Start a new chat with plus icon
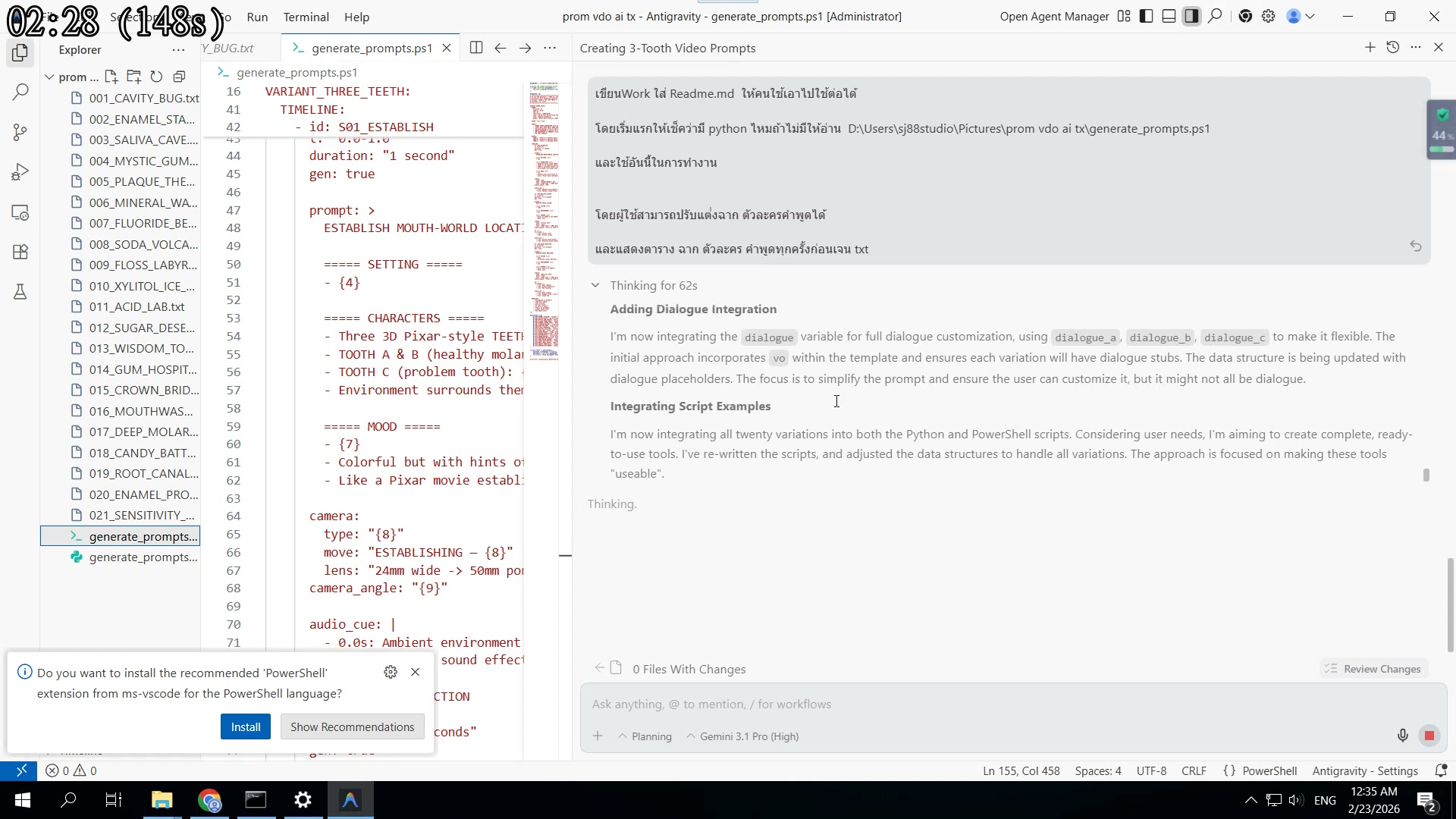This screenshot has width=1456, height=819. (x=1370, y=48)
